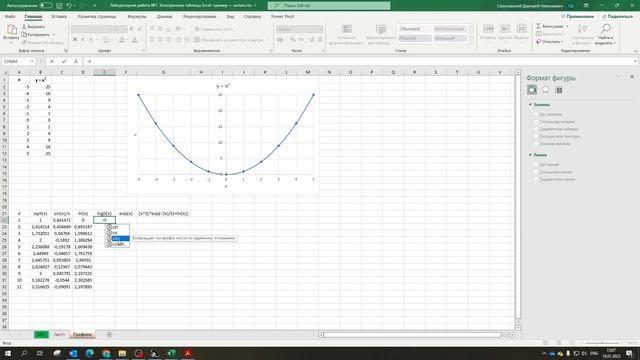Select the 'Градиентная линия' radio button
The image size is (640, 360).
(x=536, y=179)
